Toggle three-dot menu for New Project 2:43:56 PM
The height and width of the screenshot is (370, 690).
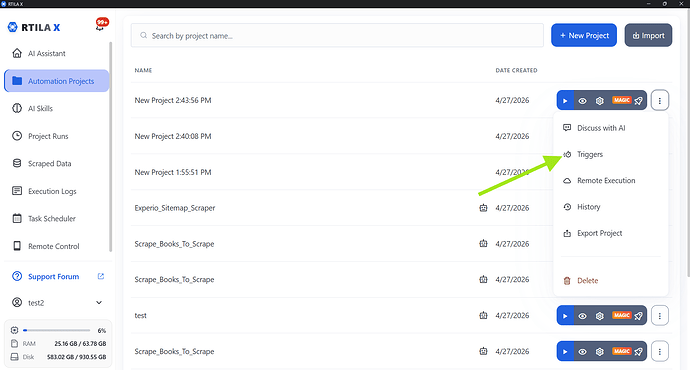660,100
